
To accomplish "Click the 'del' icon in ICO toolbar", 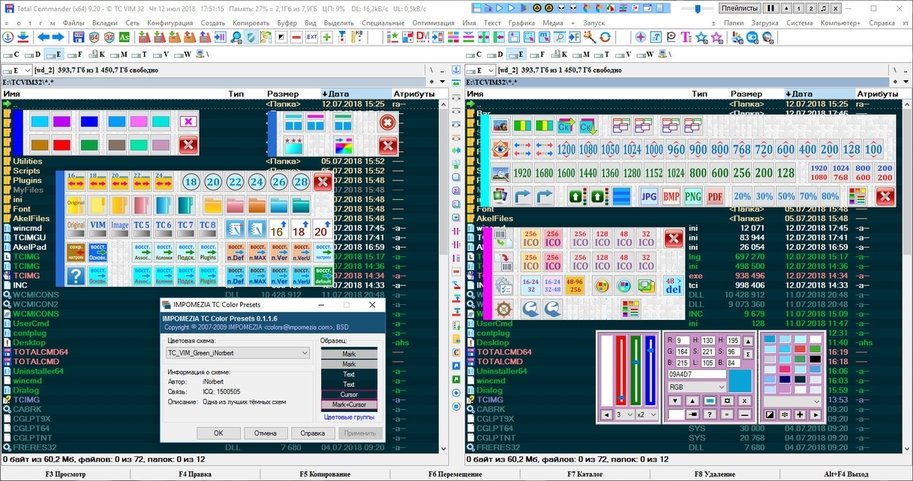I will (x=673, y=285).
